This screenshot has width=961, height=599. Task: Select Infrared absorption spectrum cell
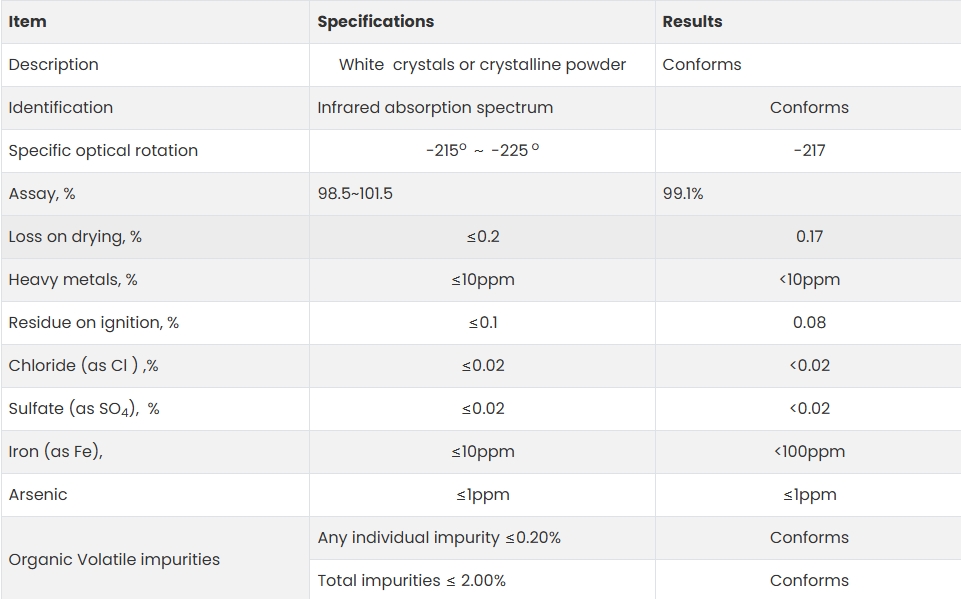point(435,107)
